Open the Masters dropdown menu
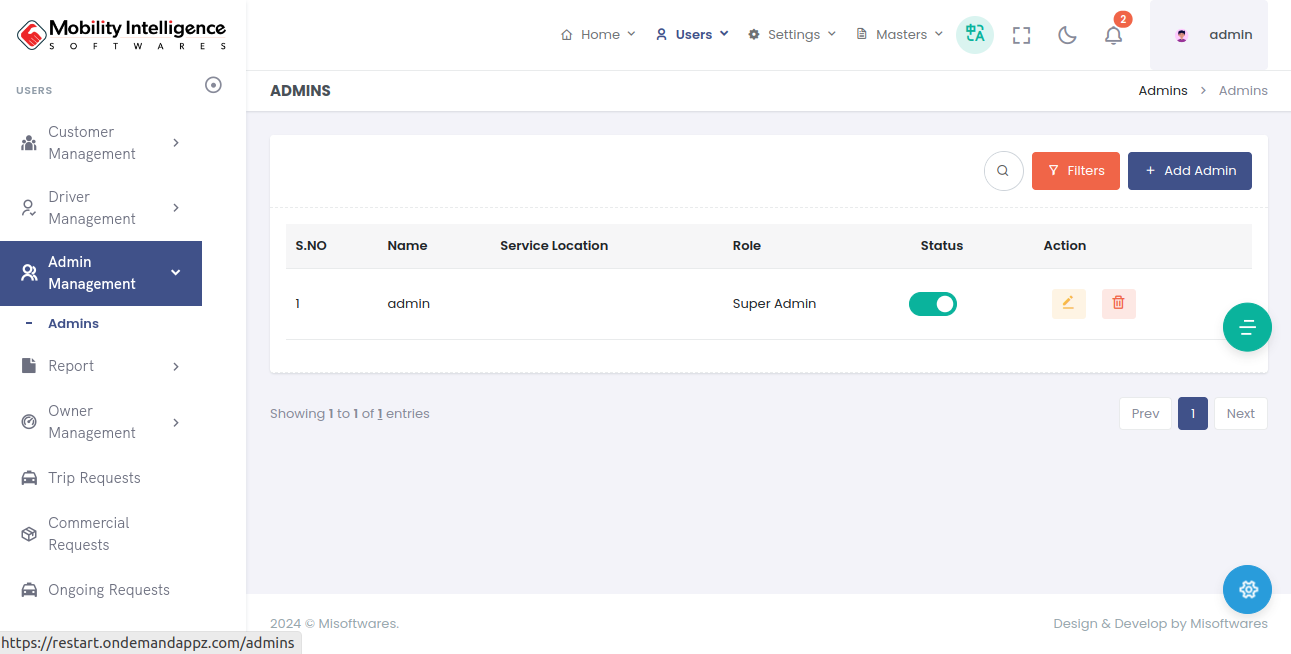This screenshot has height=654, width=1291. [x=899, y=35]
